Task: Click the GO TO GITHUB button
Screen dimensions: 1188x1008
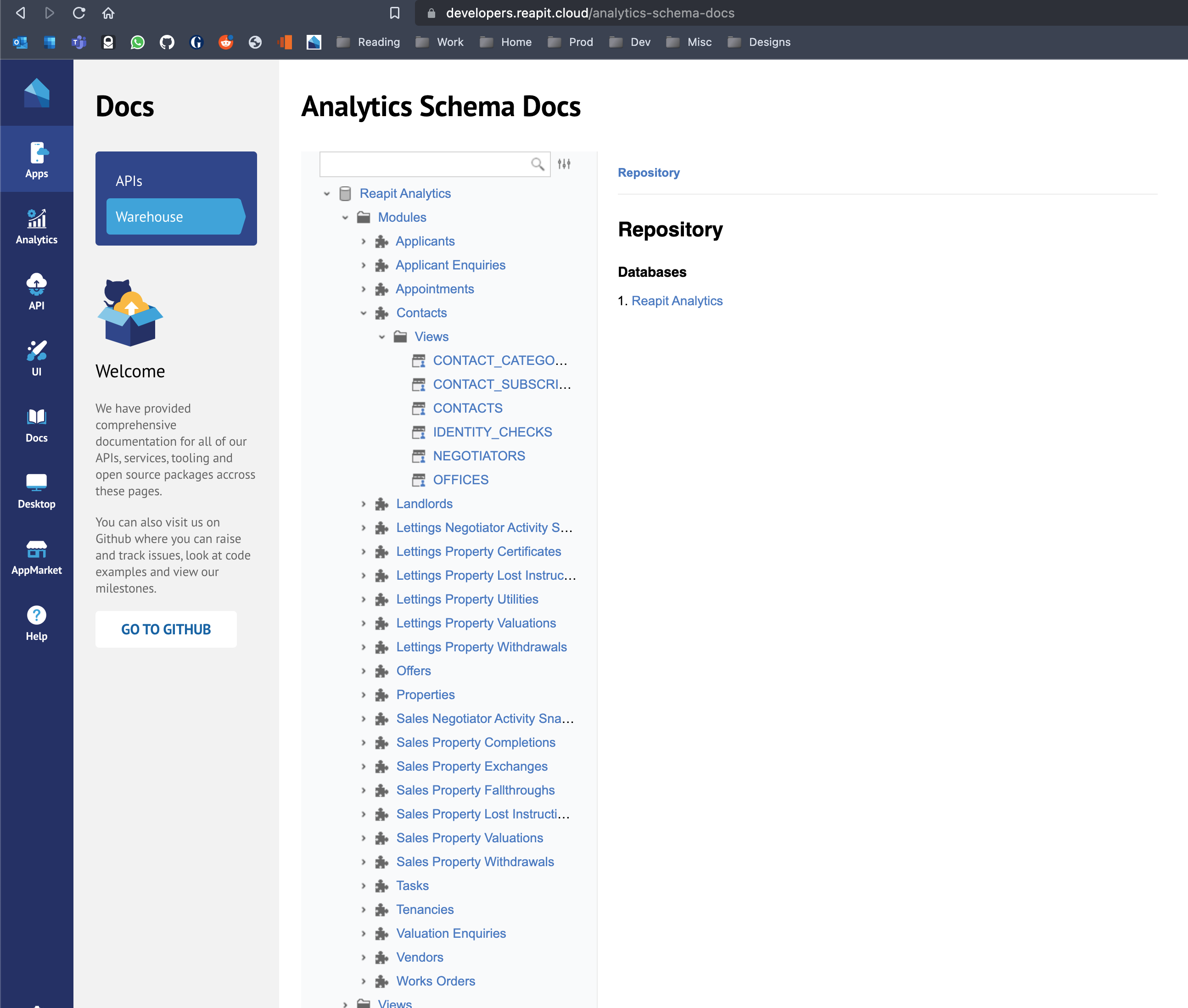Action: click(166, 628)
